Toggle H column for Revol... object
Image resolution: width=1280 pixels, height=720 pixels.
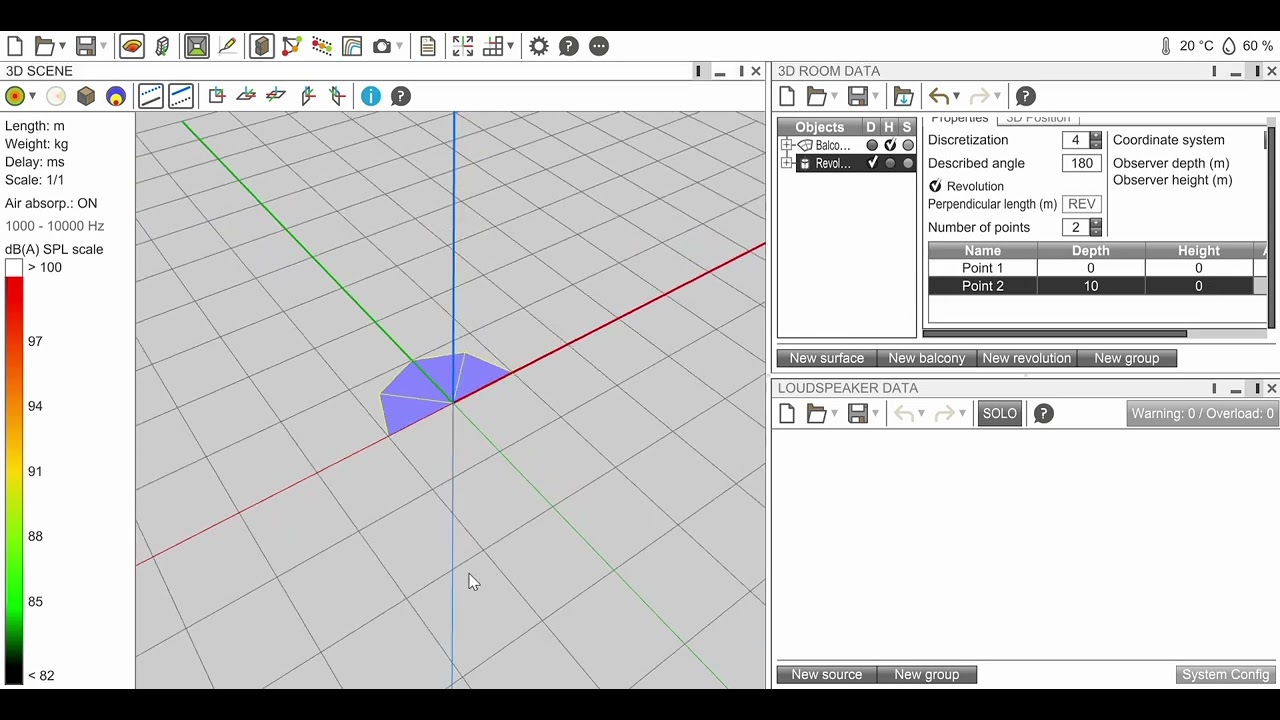(890, 164)
